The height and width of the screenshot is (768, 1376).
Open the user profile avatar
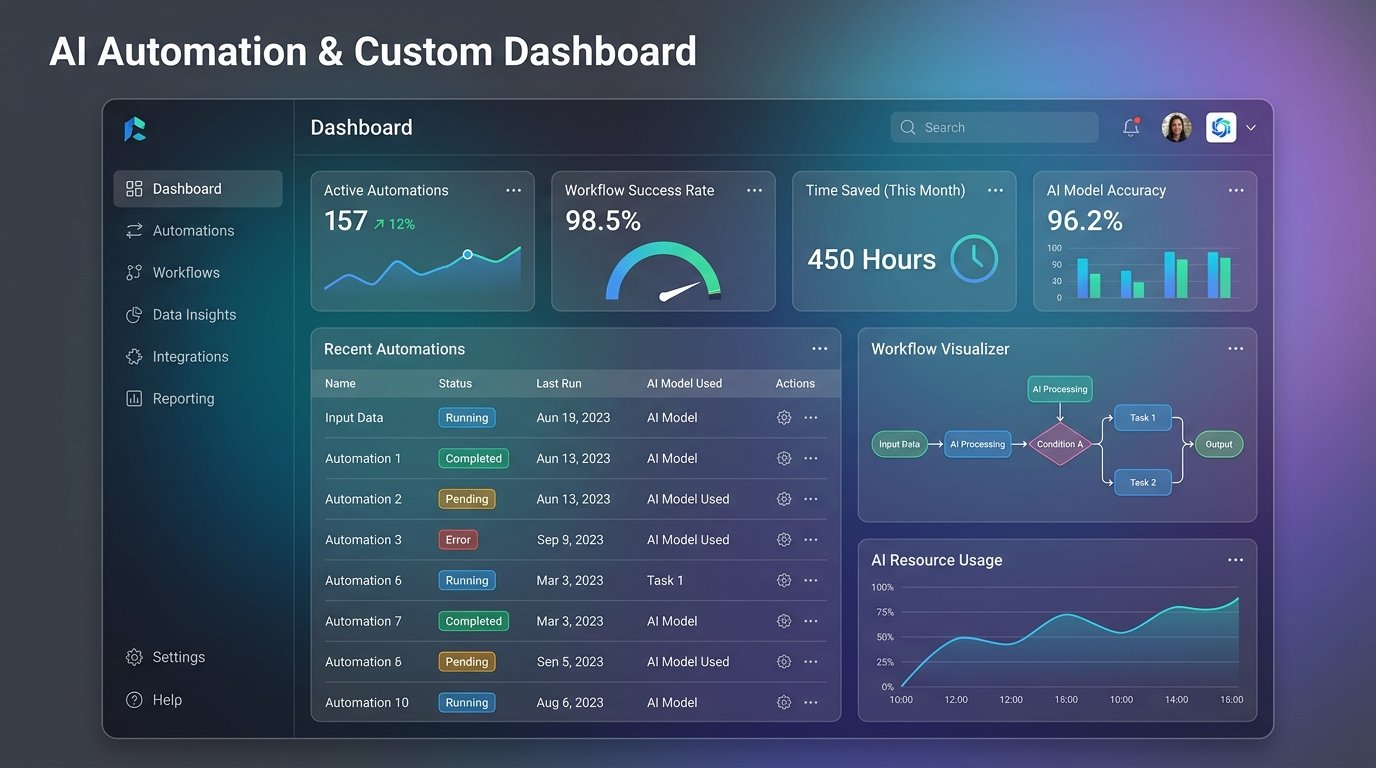pos(1176,127)
